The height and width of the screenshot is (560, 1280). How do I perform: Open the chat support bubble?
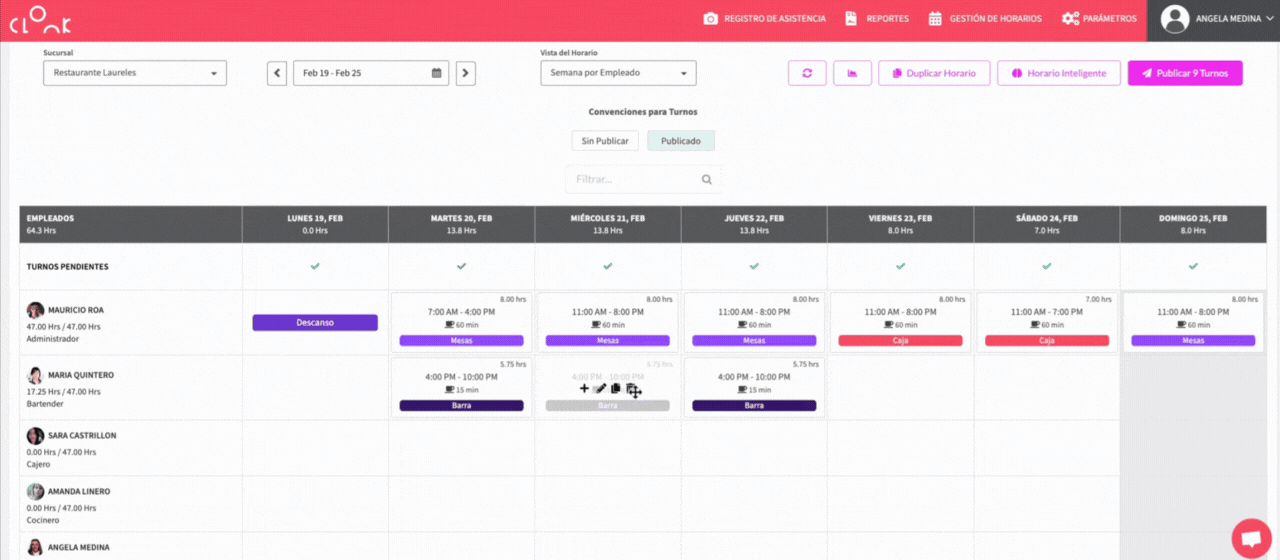1250,537
